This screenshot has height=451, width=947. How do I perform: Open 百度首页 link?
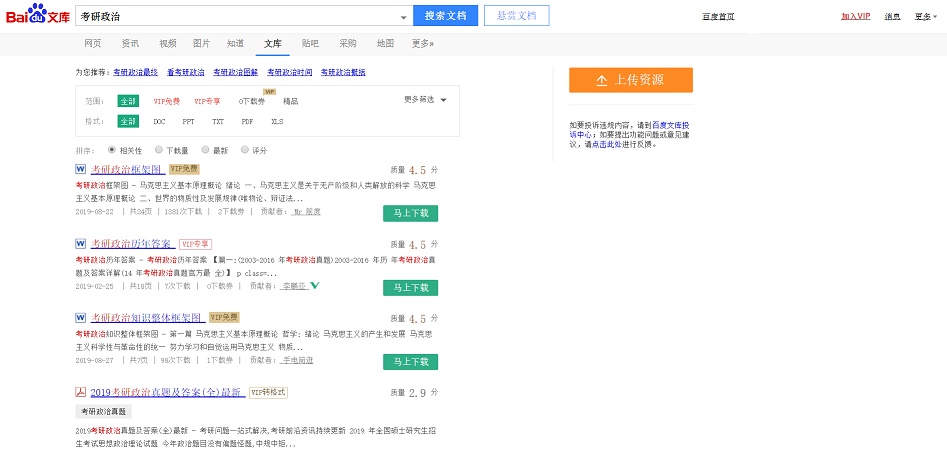point(718,17)
